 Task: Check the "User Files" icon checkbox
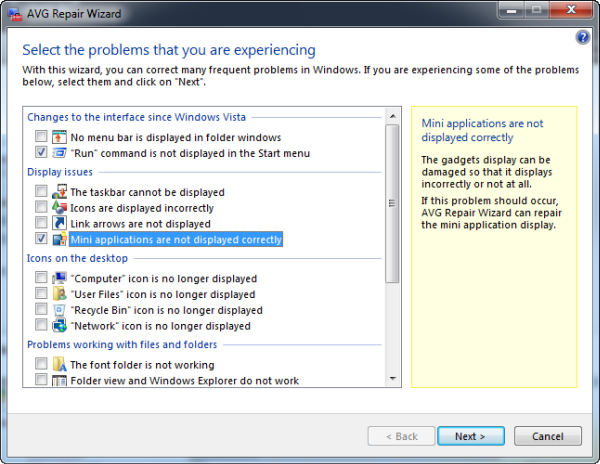coord(41,293)
